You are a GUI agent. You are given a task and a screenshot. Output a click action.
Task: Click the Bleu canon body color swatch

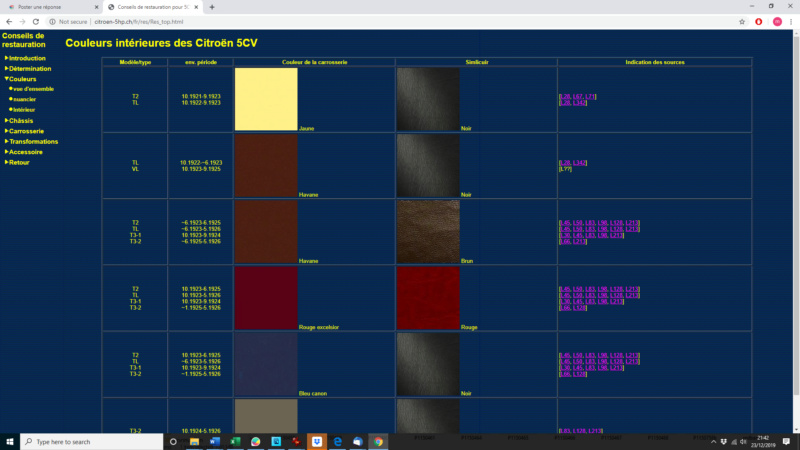click(x=266, y=364)
